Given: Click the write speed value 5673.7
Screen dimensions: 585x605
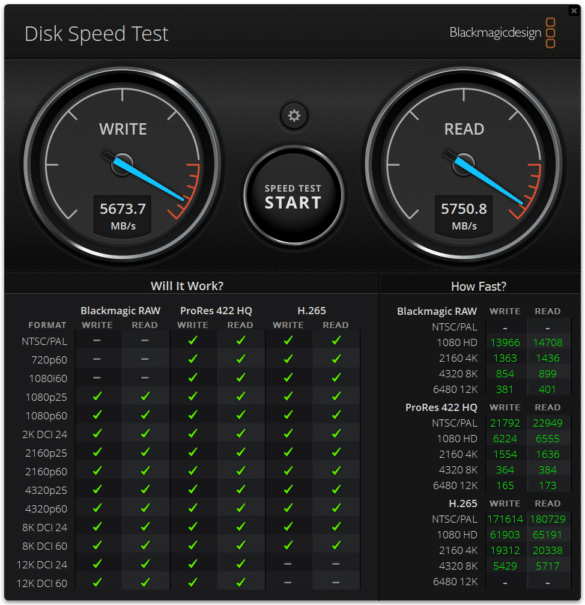Looking at the screenshot, I should pos(123,209).
